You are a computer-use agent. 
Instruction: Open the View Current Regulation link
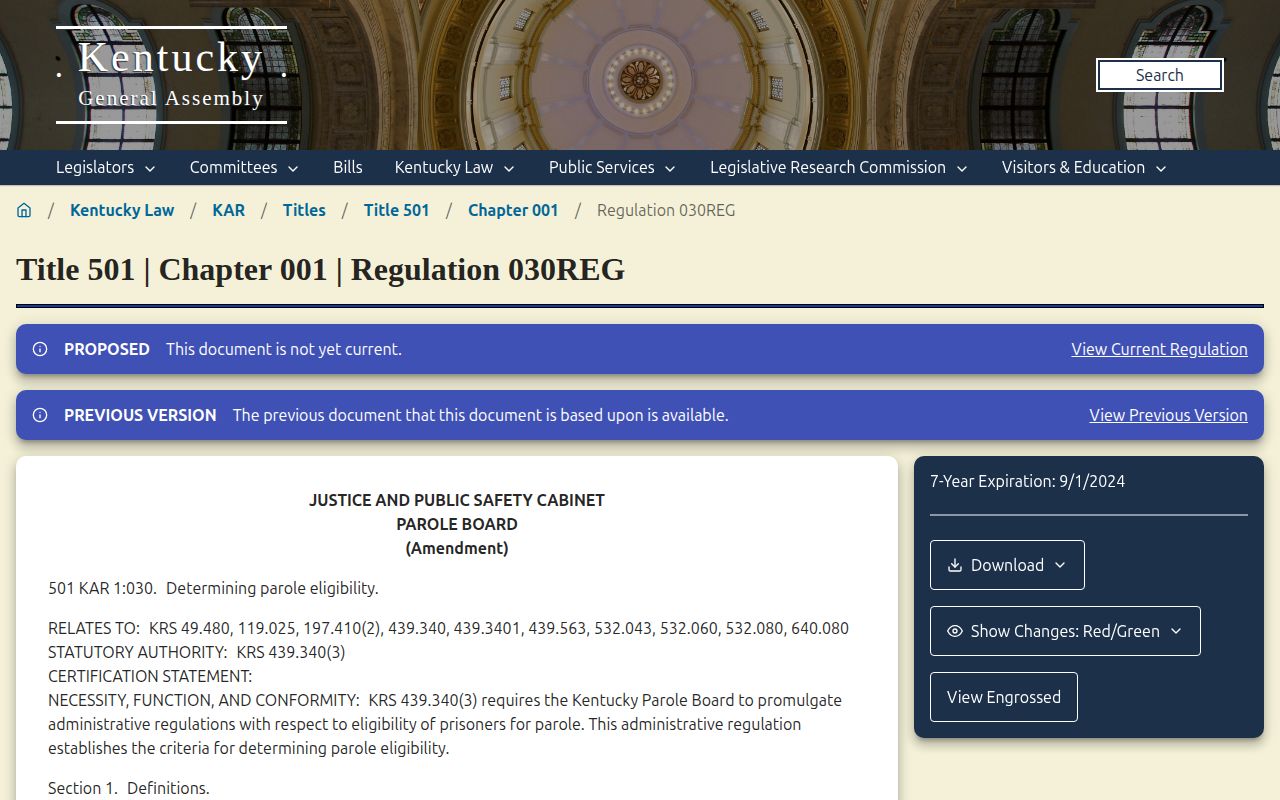[1159, 349]
